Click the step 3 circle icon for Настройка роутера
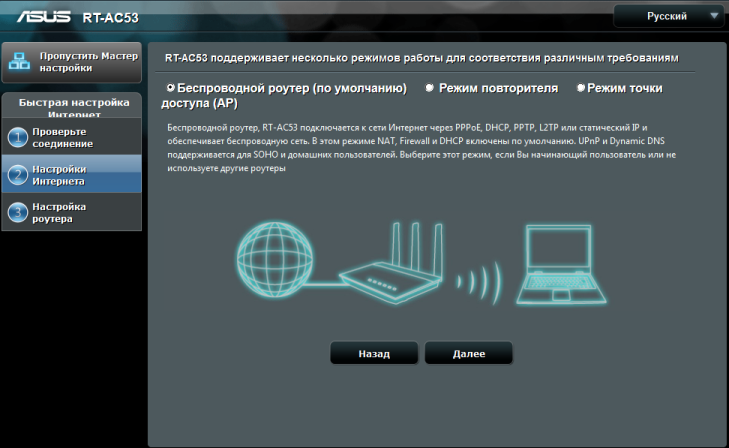The width and height of the screenshot is (729, 448). 18,213
